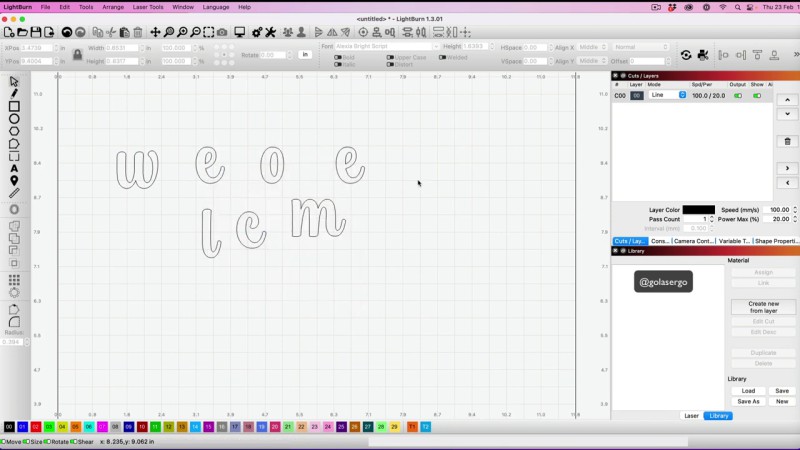
Task: Click the Save file icon
Action: [x=36, y=33]
